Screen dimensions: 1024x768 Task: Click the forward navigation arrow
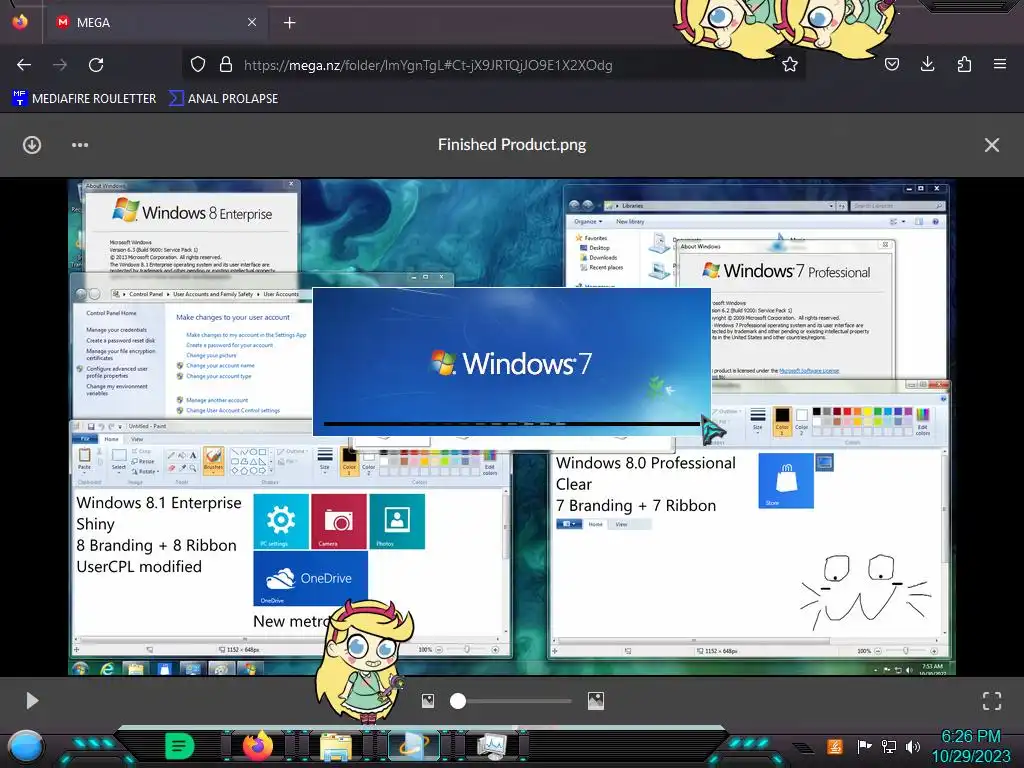[60, 65]
